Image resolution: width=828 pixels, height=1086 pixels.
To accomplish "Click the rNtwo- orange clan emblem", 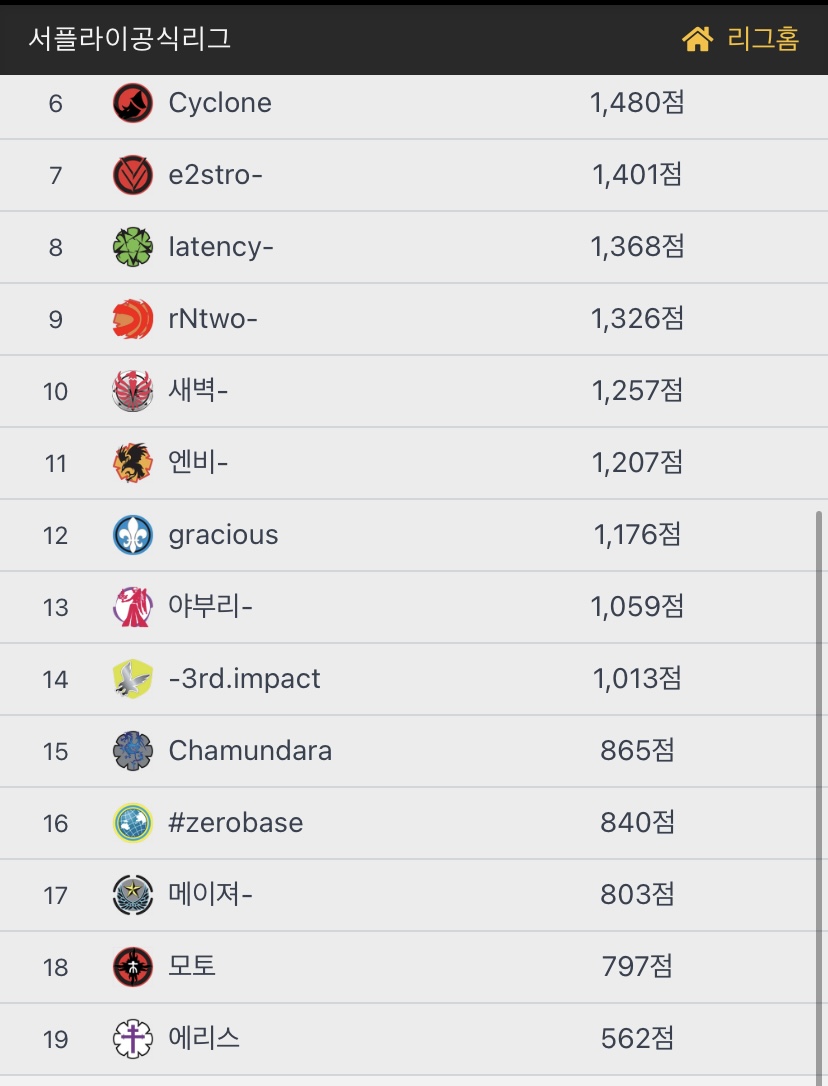I will point(133,319).
